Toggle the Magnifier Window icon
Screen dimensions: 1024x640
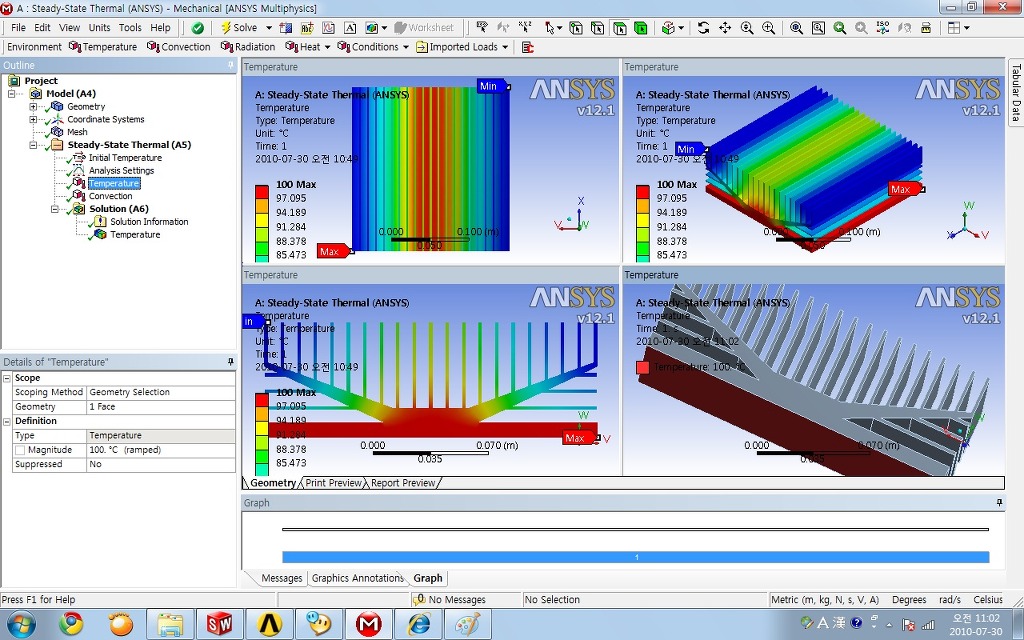[818, 27]
